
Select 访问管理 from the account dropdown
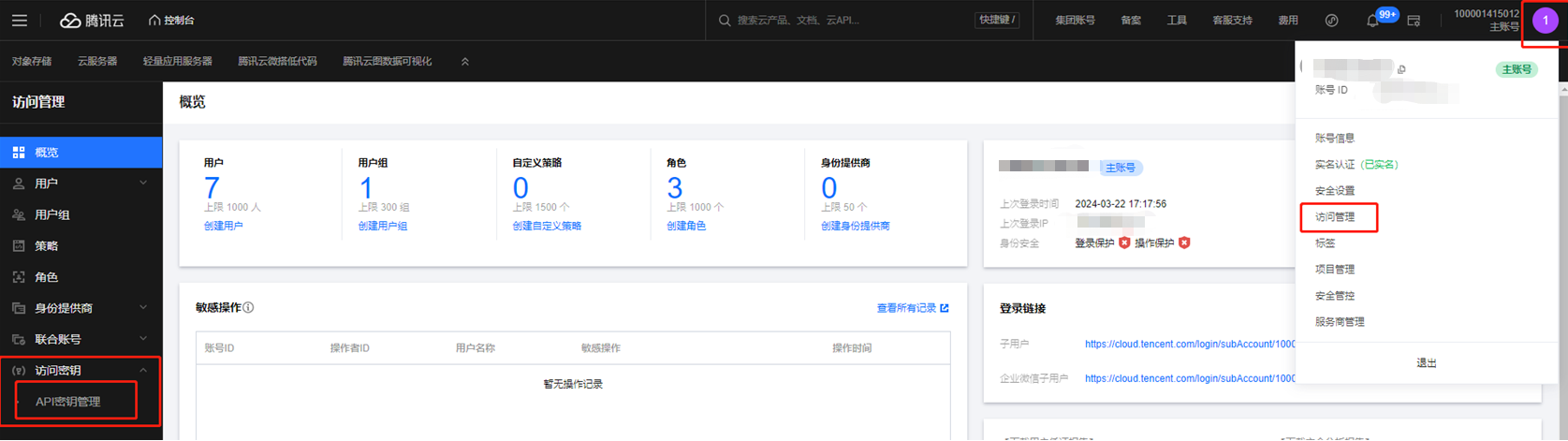[x=1335, y=217]
